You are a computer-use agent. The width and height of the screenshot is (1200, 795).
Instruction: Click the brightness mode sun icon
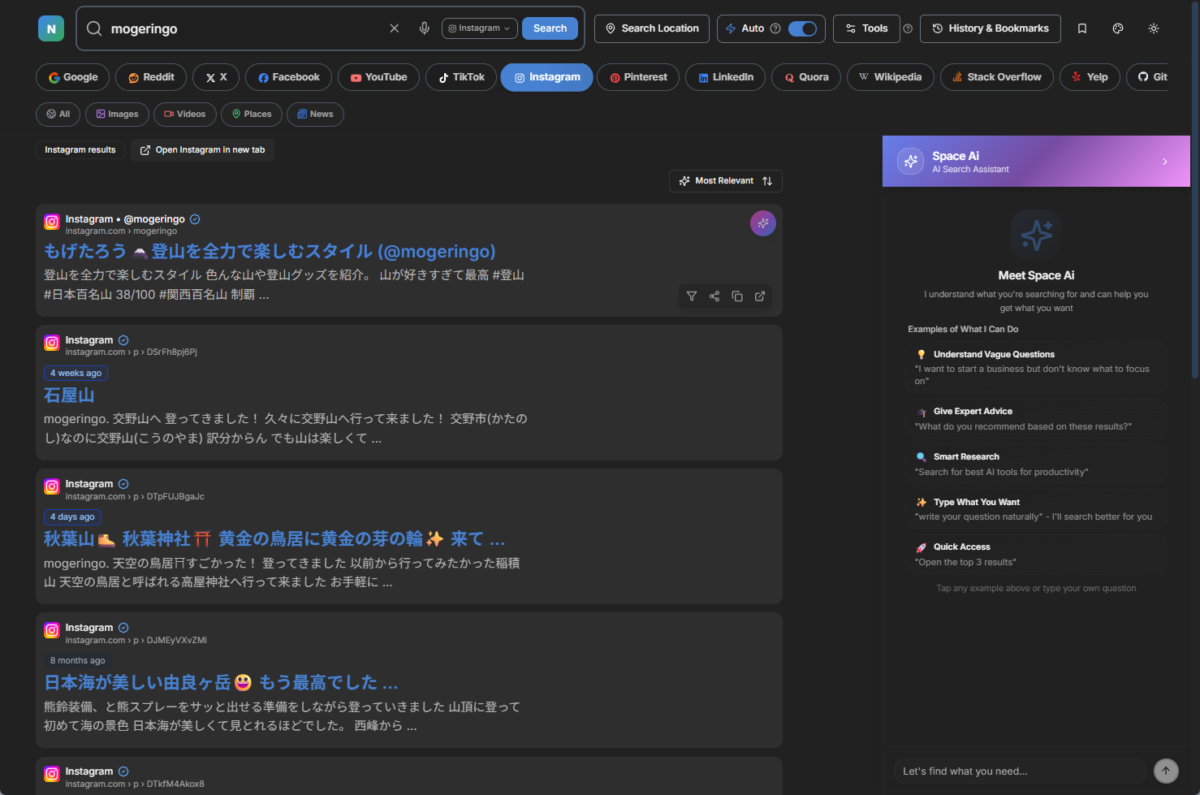pos(1153,28)
